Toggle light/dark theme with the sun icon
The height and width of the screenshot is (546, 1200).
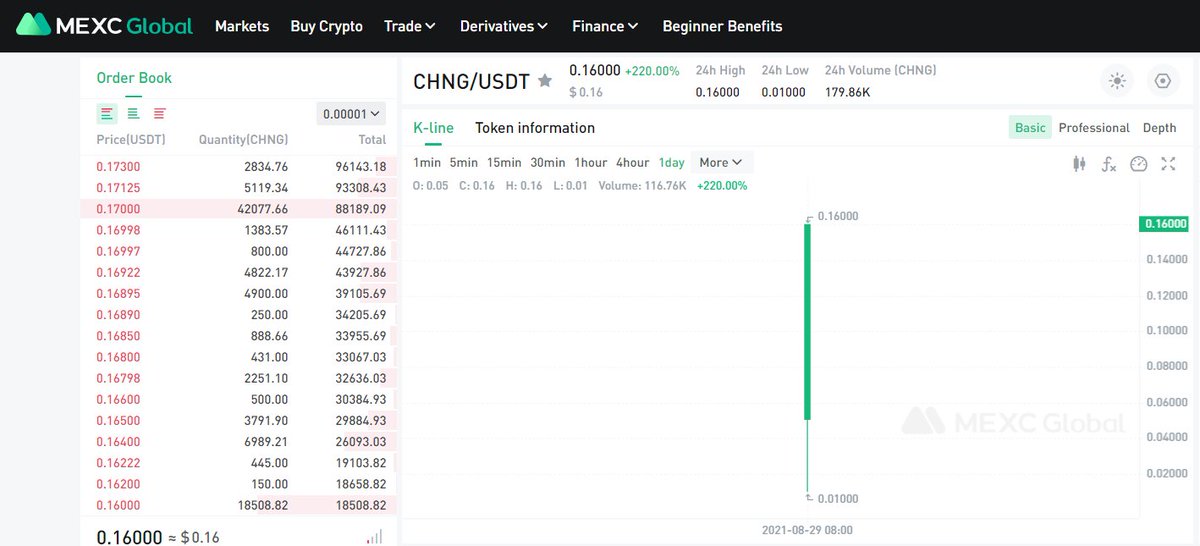pos(1117,81)
